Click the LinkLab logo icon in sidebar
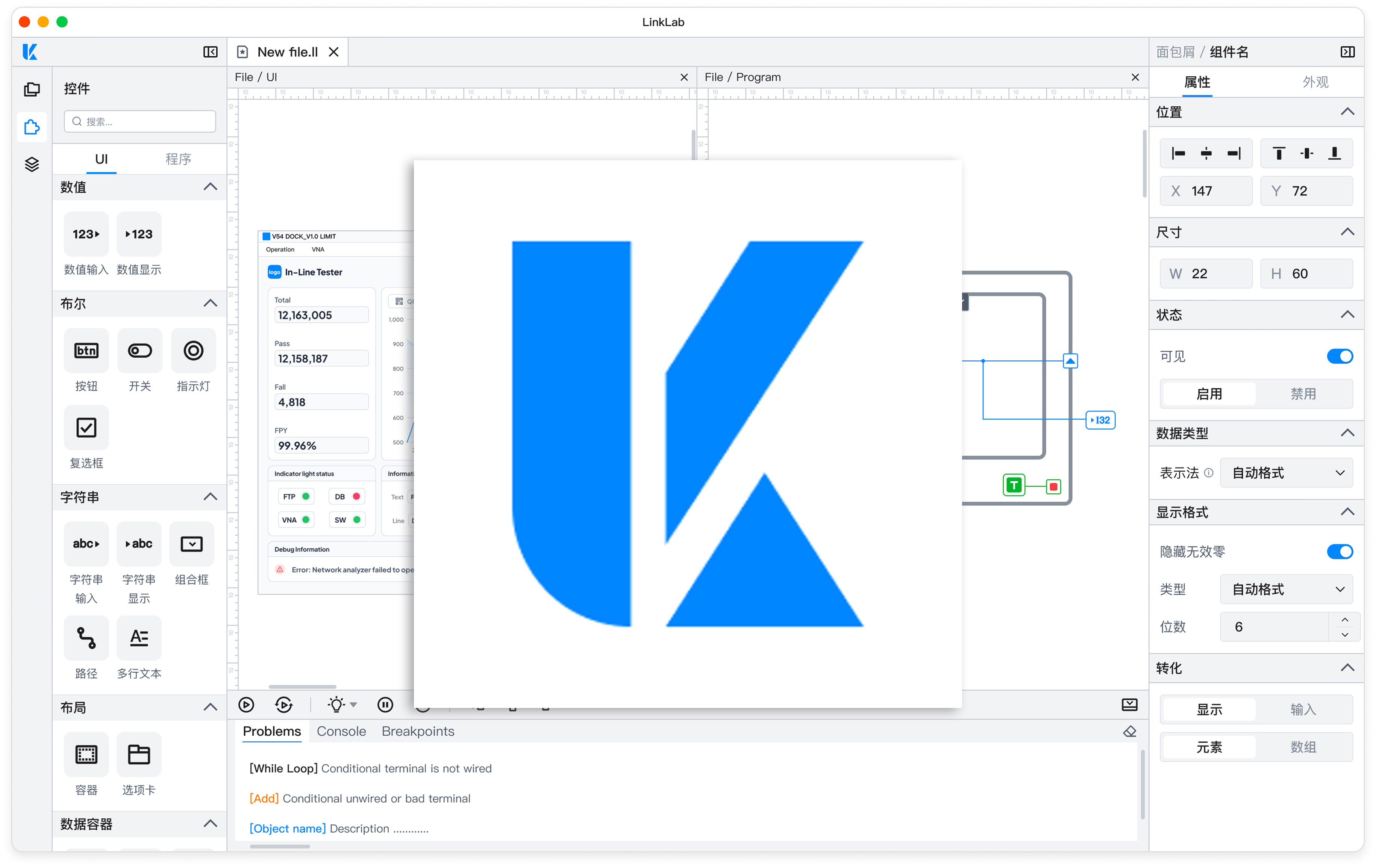 [30, 52]
